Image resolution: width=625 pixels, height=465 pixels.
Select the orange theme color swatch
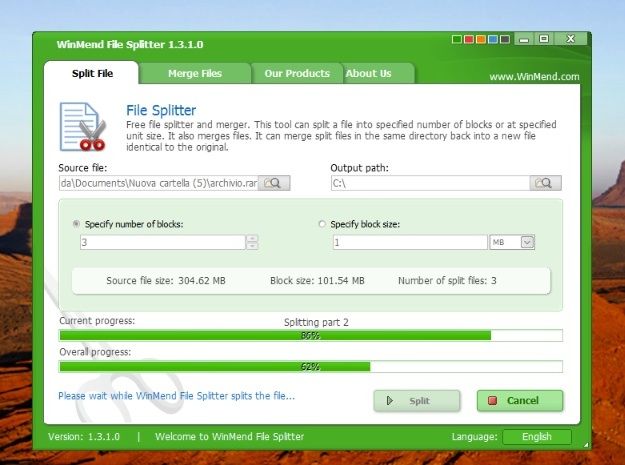tap(481, 39)
